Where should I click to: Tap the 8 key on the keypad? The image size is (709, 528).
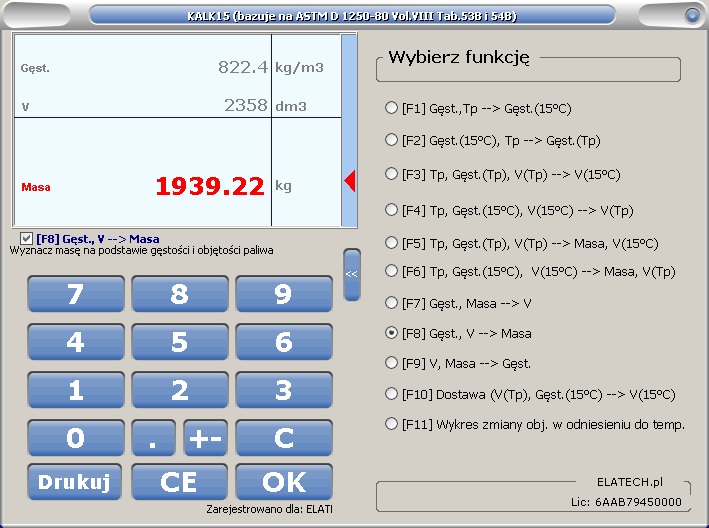click(x=180, y=294)
